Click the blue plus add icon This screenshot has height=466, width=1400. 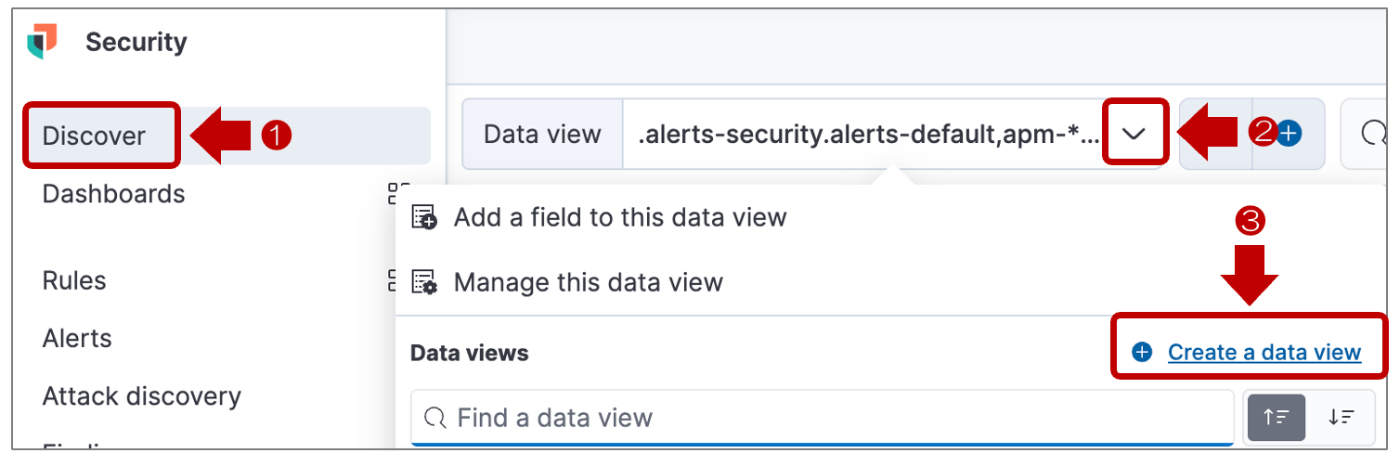pyautogui.click(x=1289, y=133)
